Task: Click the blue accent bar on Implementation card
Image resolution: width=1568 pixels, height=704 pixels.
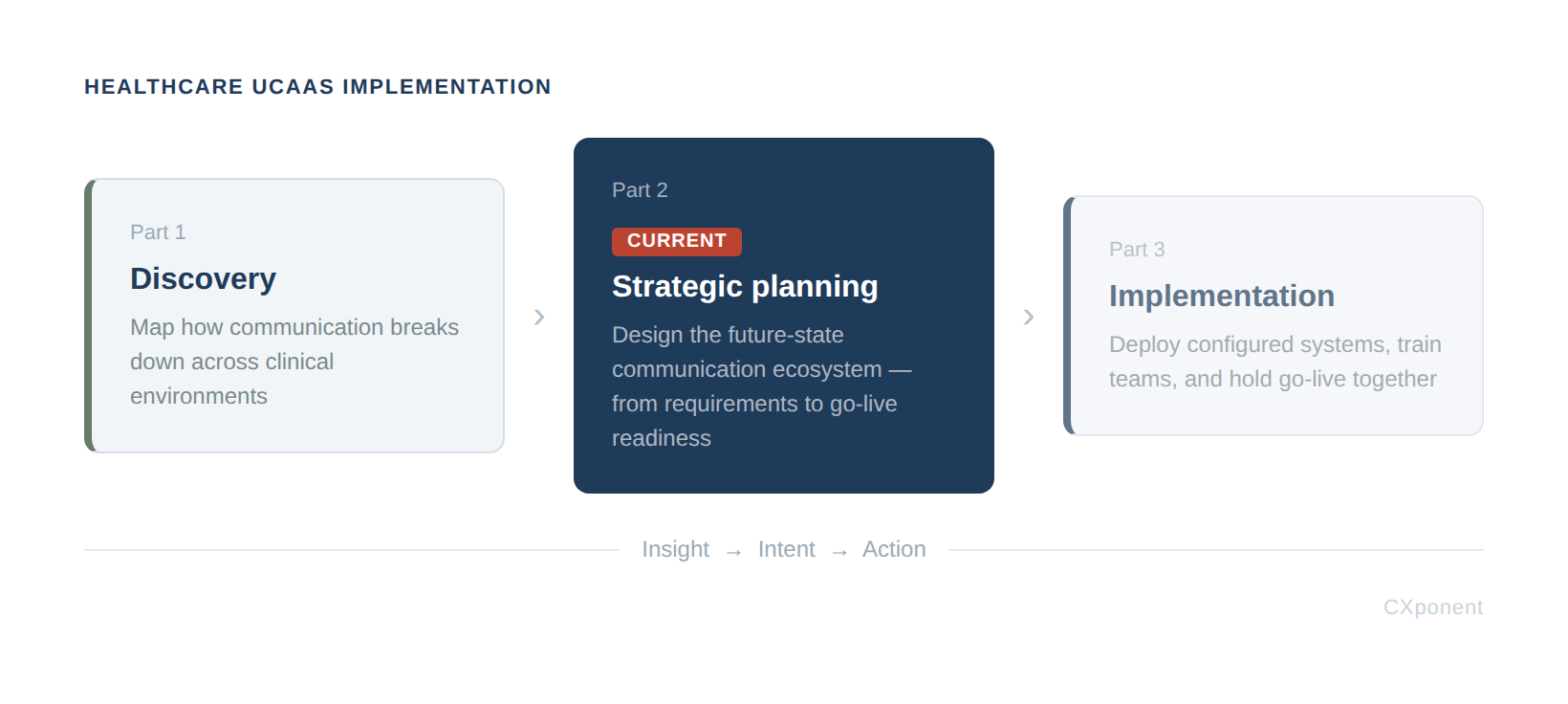Action: pos(1067,316)
